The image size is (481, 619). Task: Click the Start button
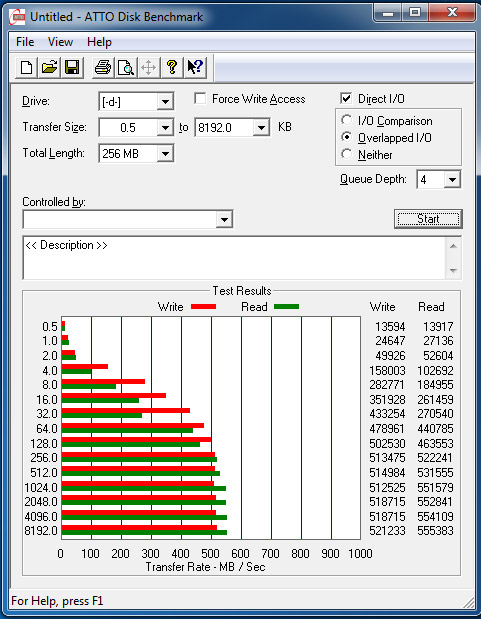coord(428,219)
